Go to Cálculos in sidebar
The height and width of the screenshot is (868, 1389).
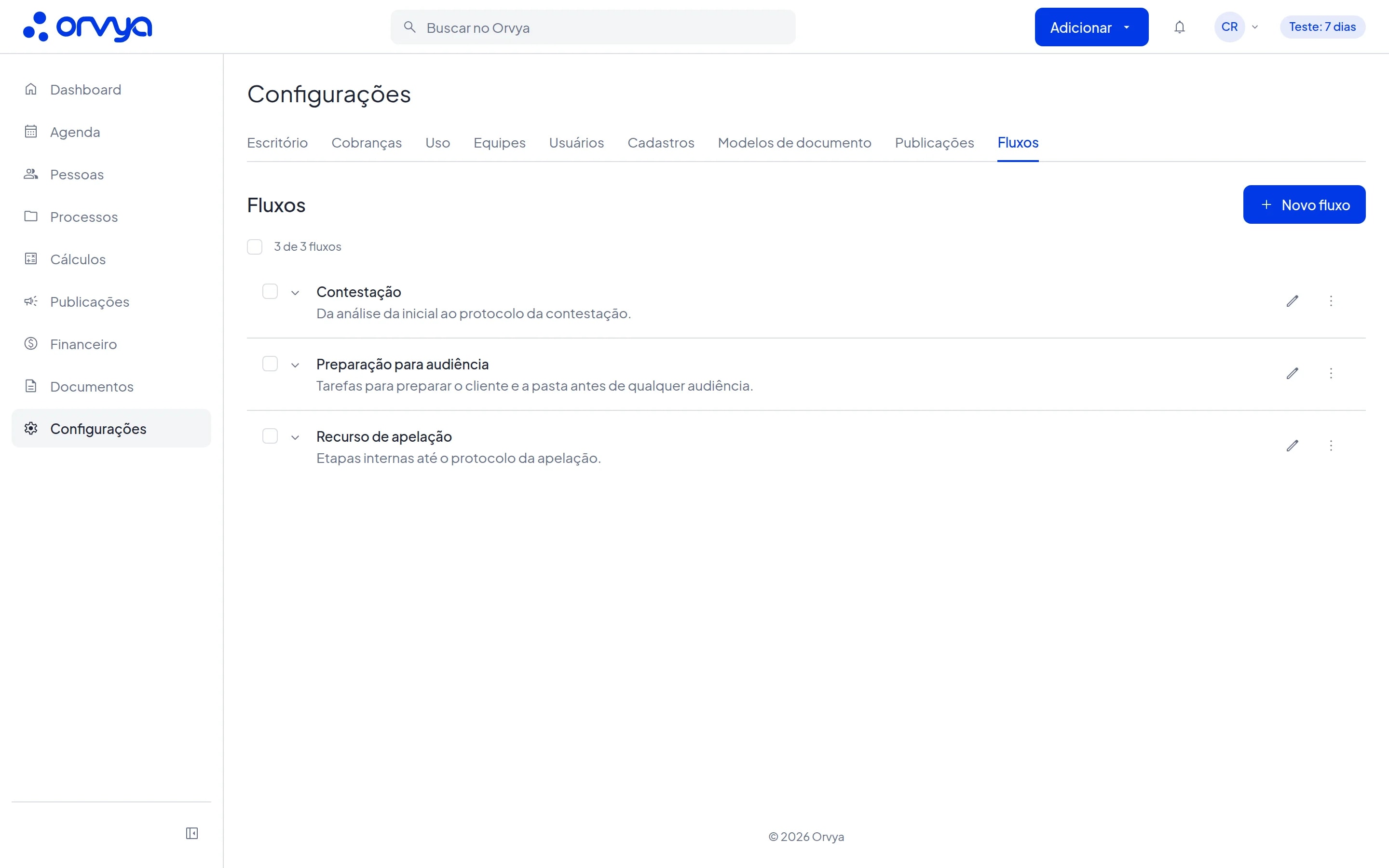coord(111,259)
